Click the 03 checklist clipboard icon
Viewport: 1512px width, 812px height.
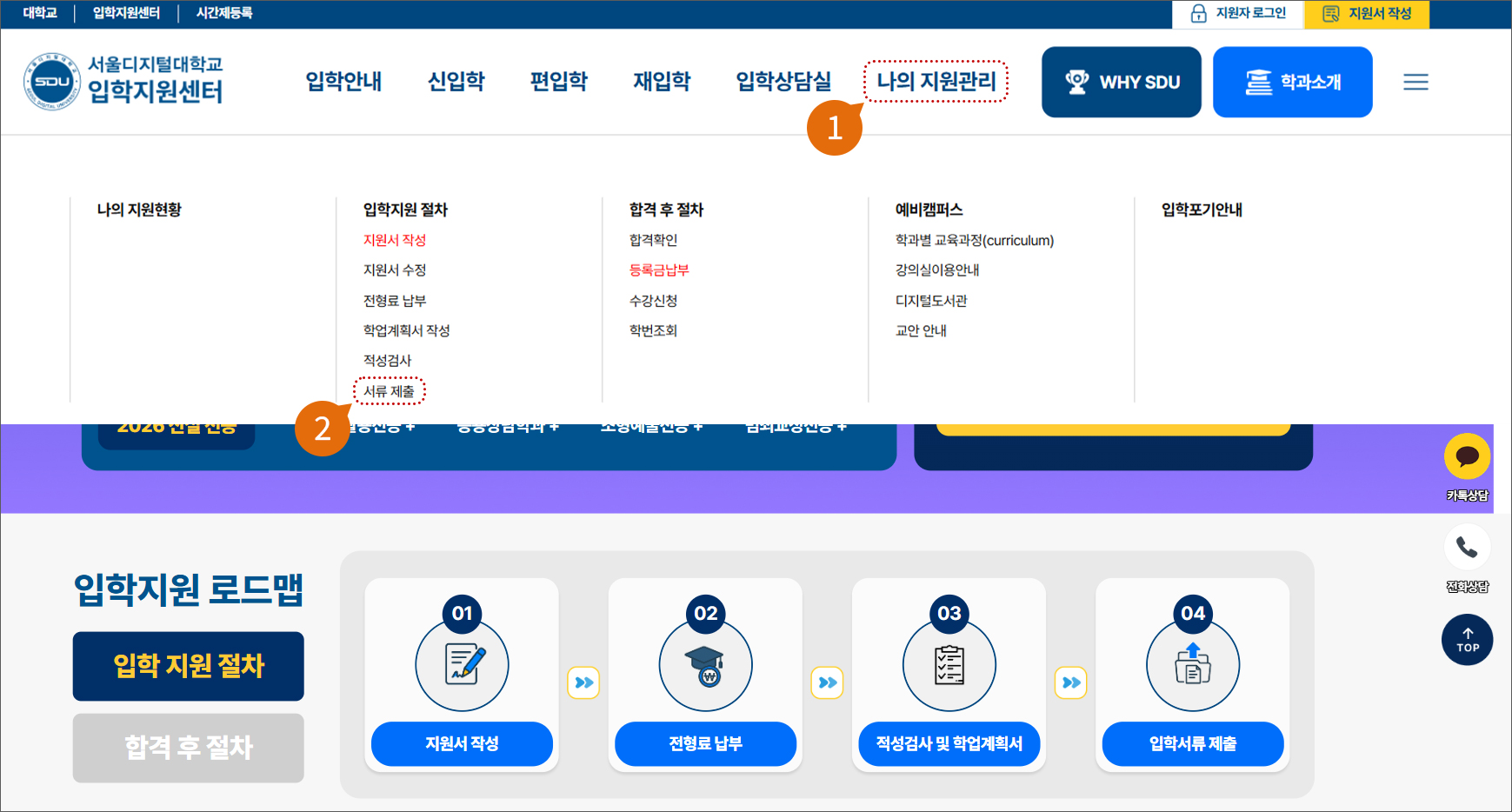click(949, 665)
